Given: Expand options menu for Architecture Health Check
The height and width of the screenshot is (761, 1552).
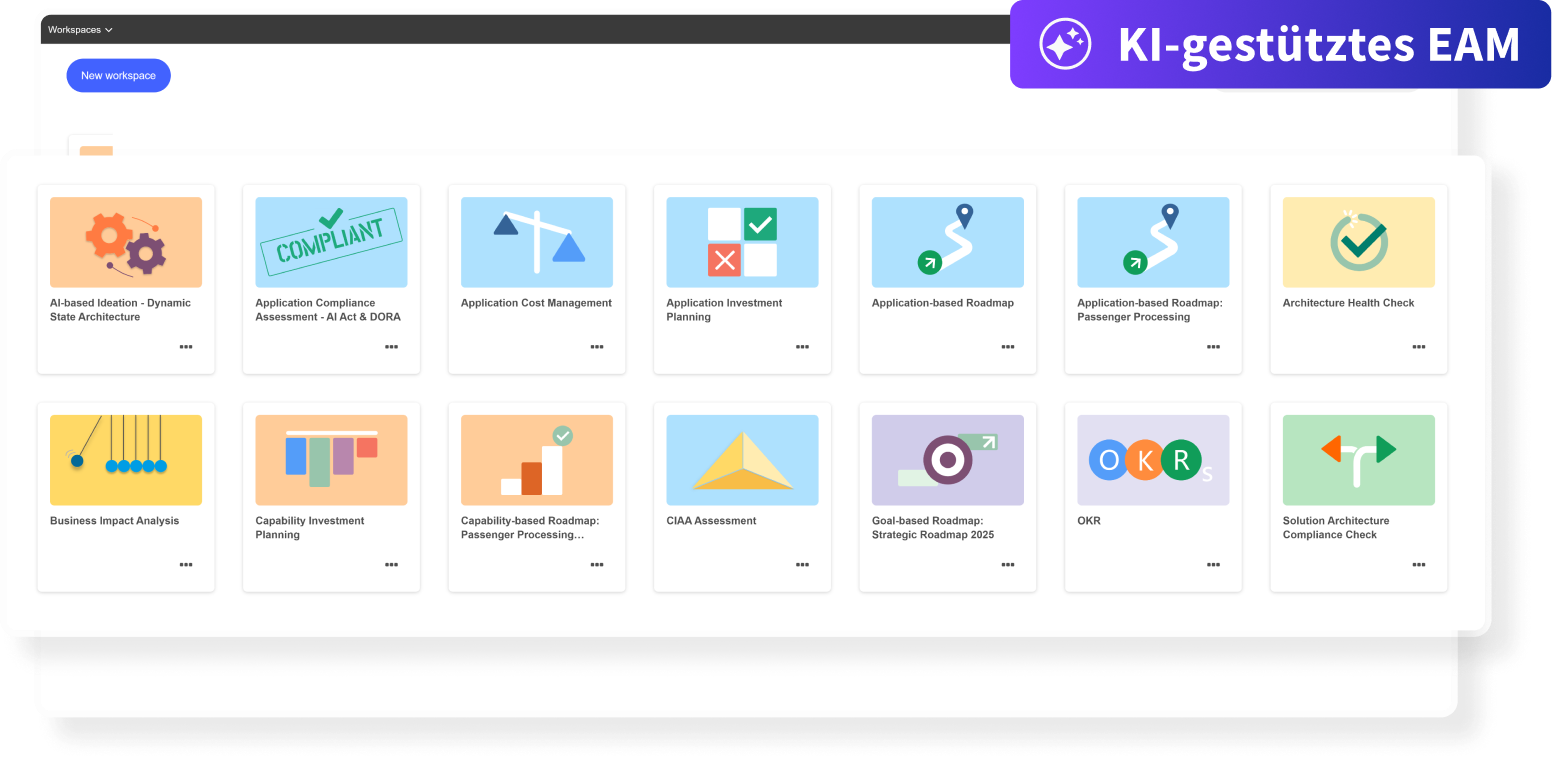Looking at the screenshot, I should pyautogui.click(x=1419, y=347).
